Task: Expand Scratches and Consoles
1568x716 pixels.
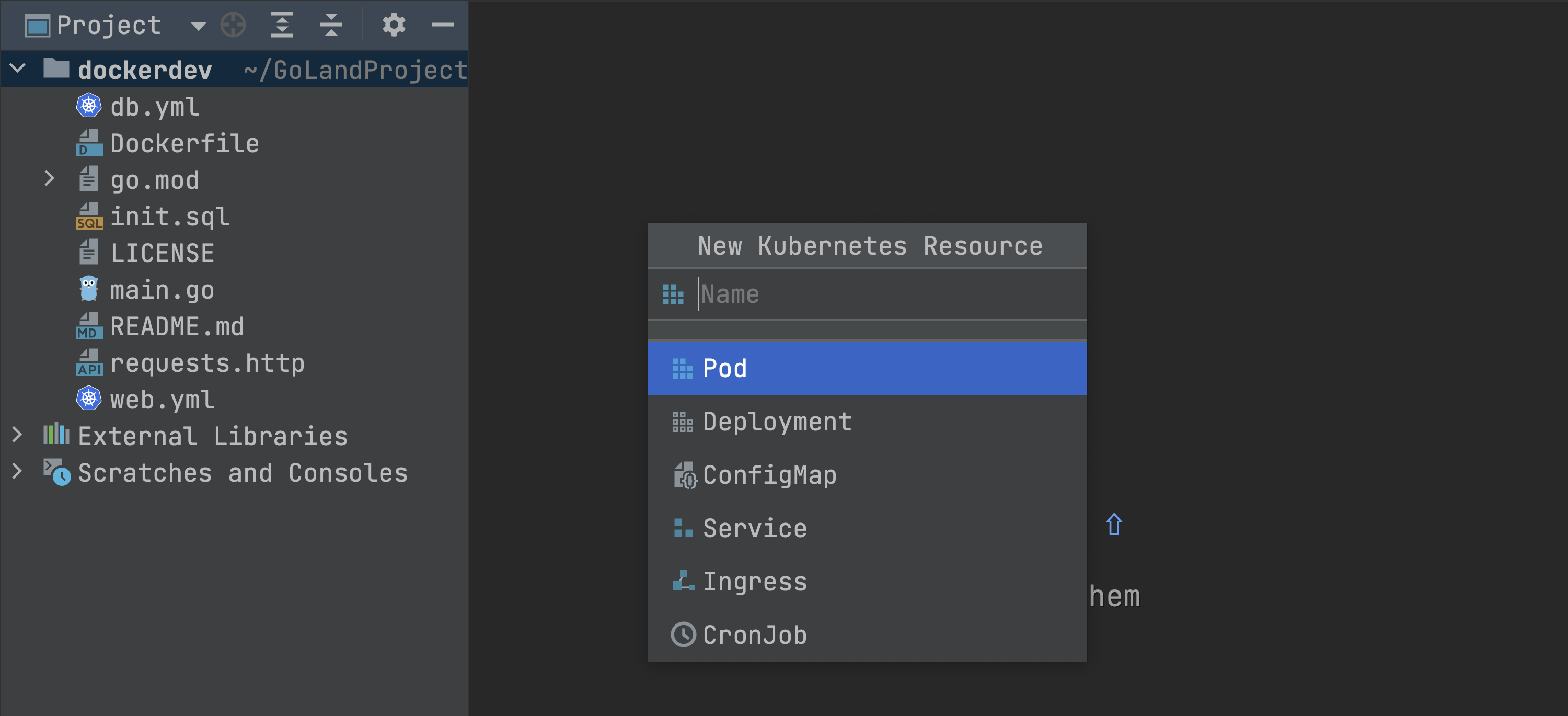Action: pos(17,471)
